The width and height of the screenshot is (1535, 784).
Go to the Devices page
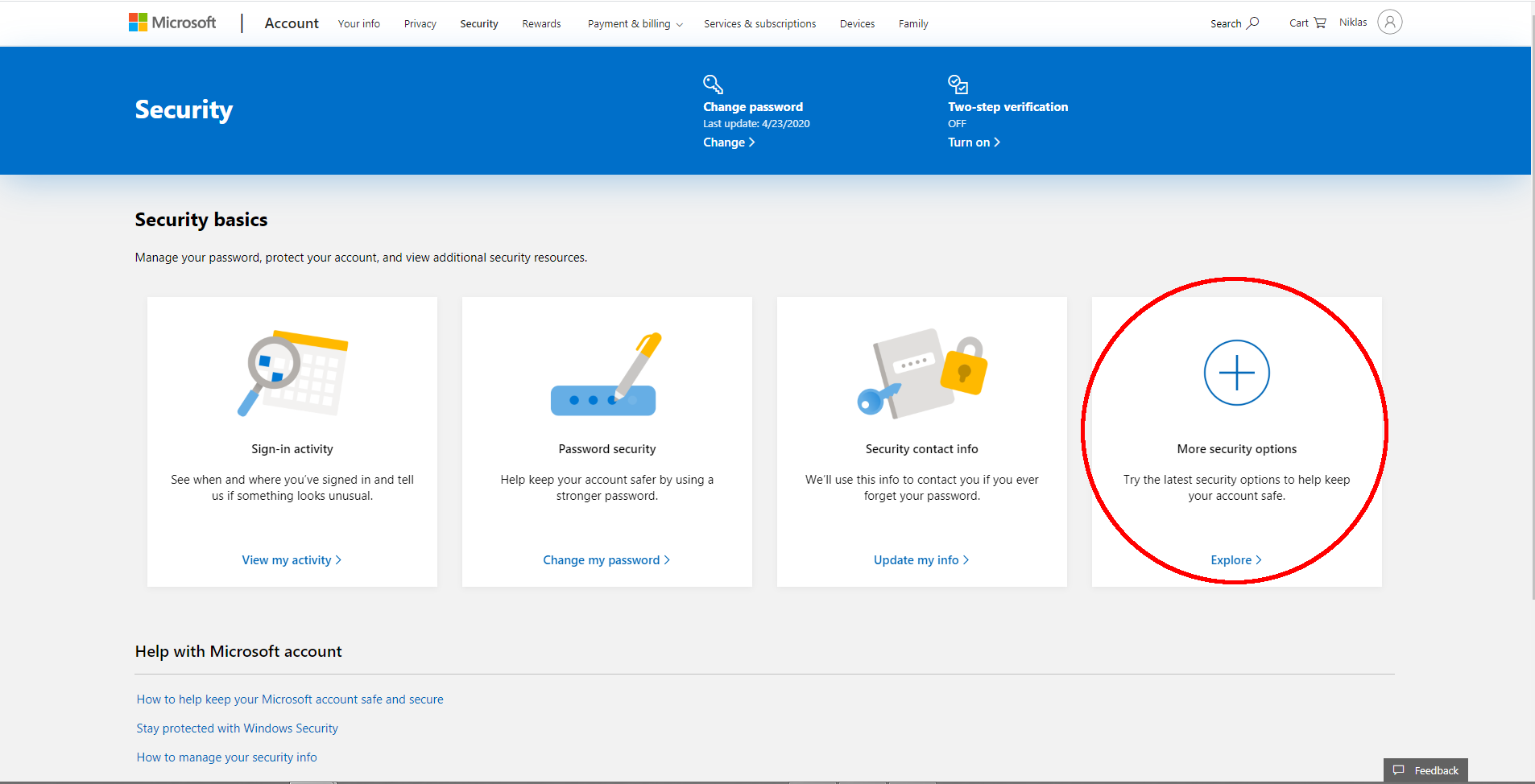[x=857, y=23]
